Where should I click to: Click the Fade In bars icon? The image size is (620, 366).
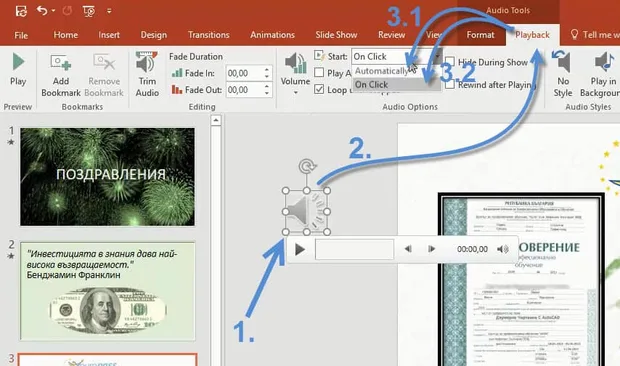(177, 73)
